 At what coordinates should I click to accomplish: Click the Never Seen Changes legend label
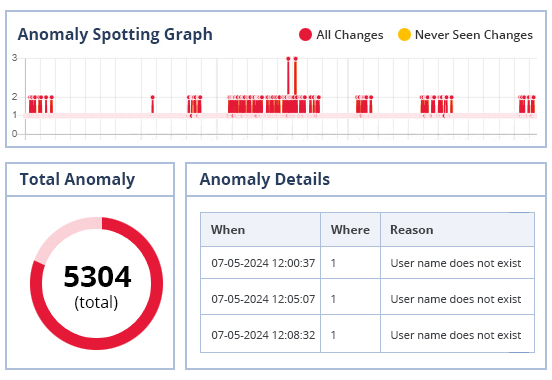click(x=473, y=35)
